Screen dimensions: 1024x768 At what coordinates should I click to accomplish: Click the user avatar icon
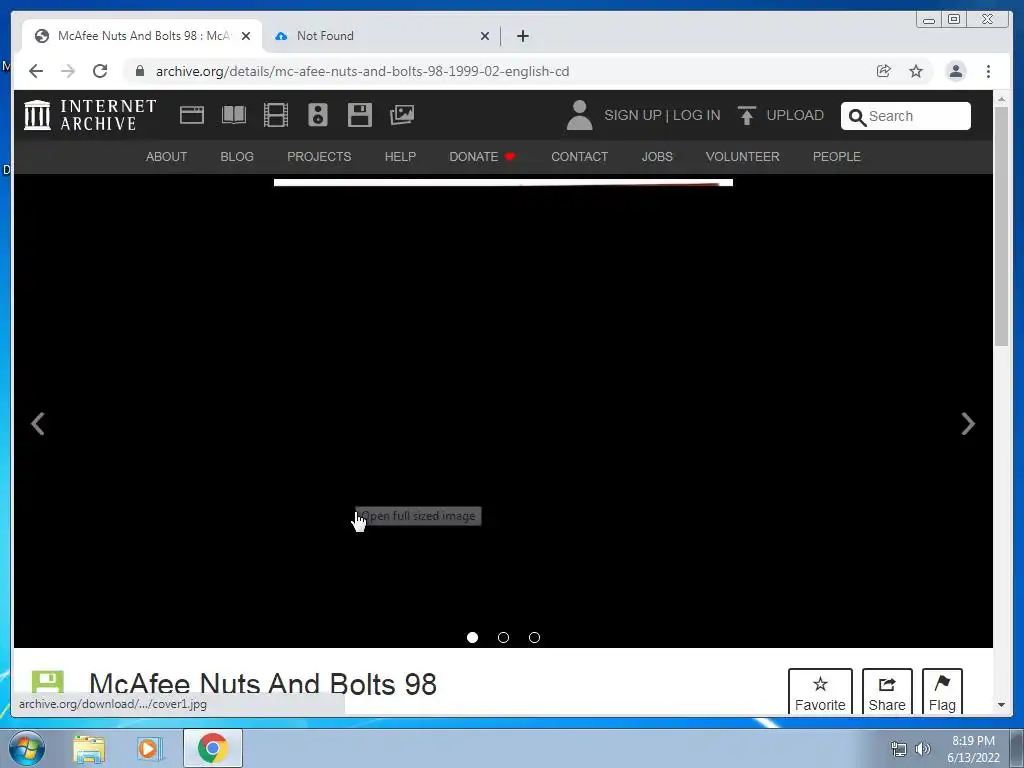pos(579,115)
